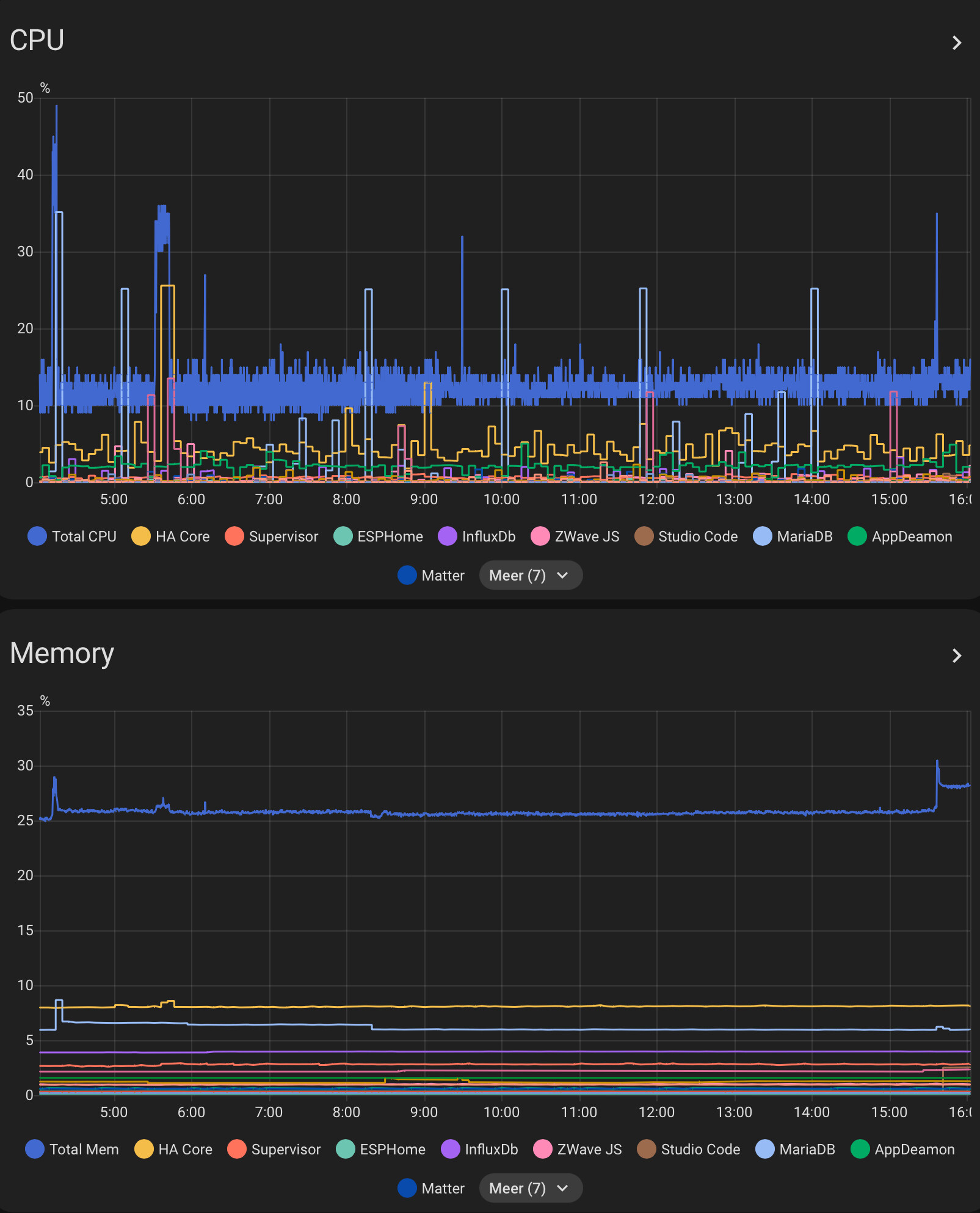980x1213 pixels.
Task: Toggle the MariaDB series in Memory chart
Action: [x=765, y=1150]
